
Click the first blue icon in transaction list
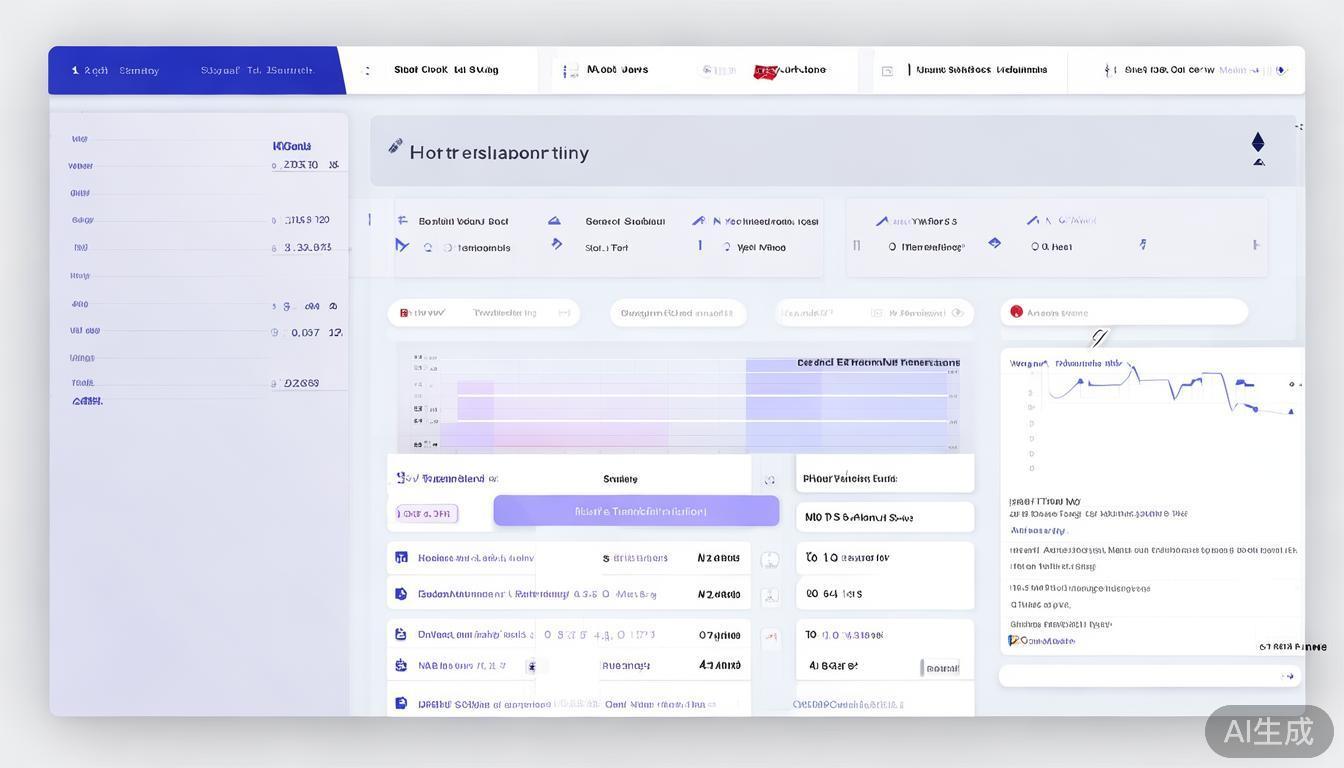tap(401, 558)
